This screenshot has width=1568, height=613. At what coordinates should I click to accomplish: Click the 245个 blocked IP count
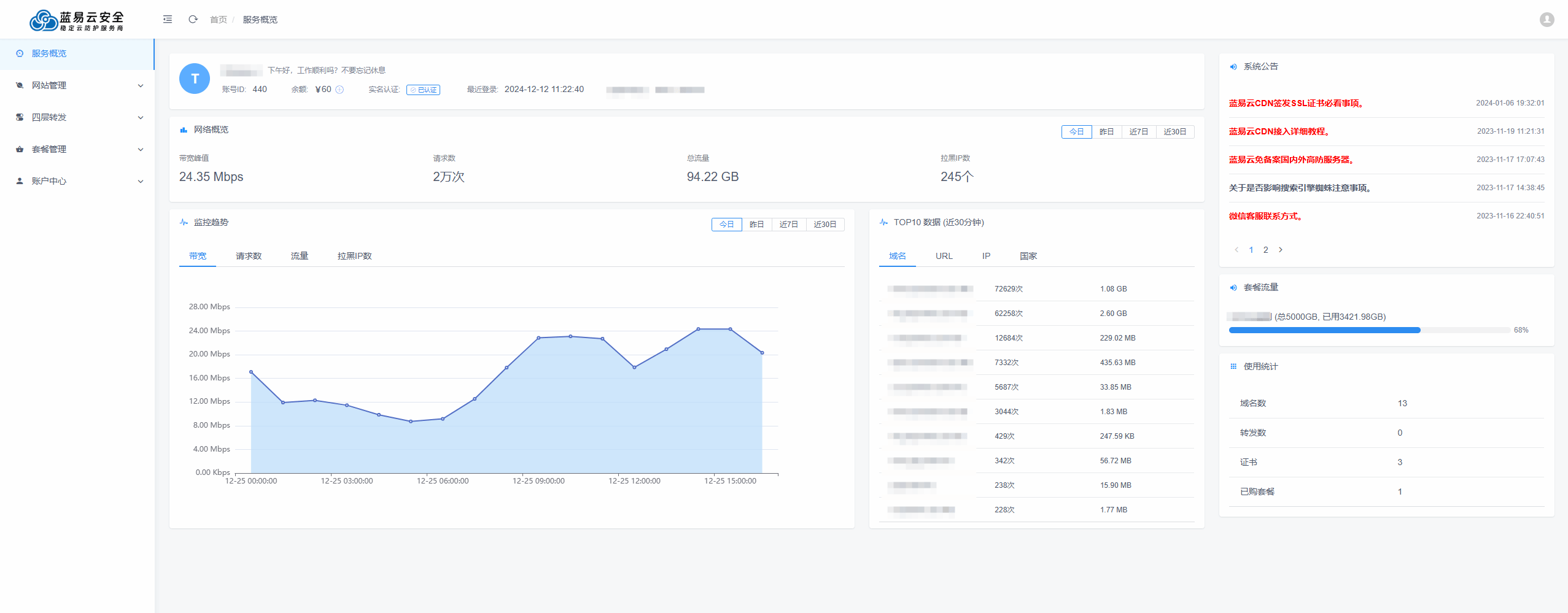(957, 177)
